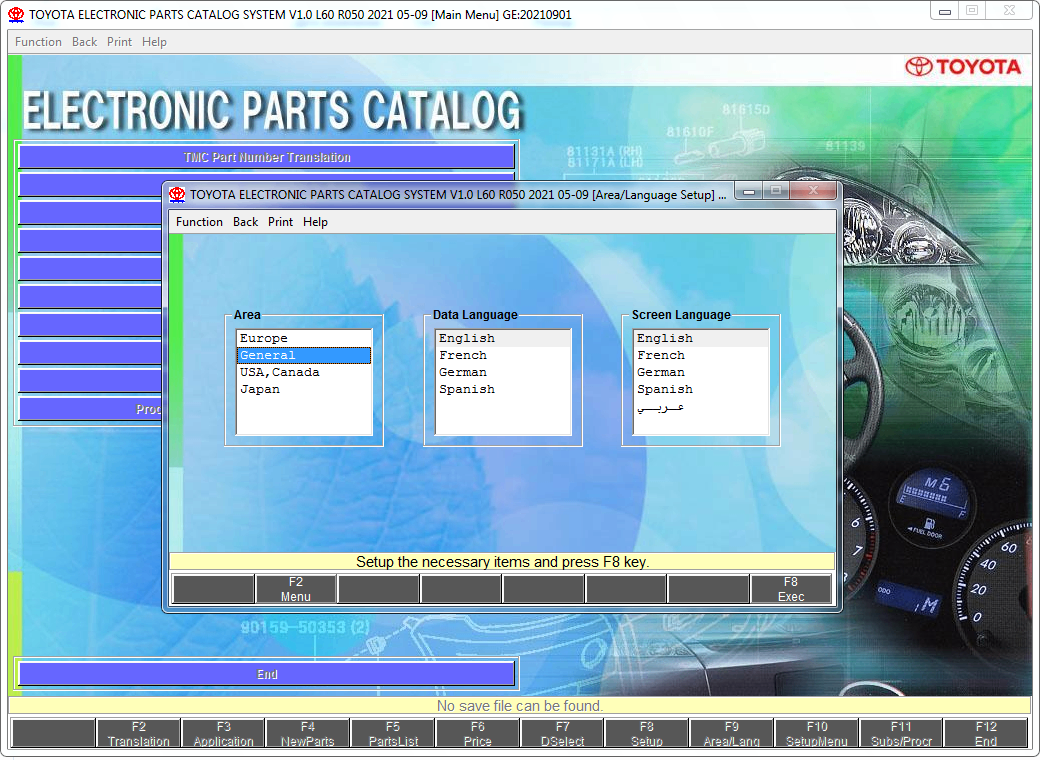Image resolution: width=1040 pixels, height=760 pixels.
Task: Select Japan in the Area list
Action: pyautogui.click(x=304, y=389)
